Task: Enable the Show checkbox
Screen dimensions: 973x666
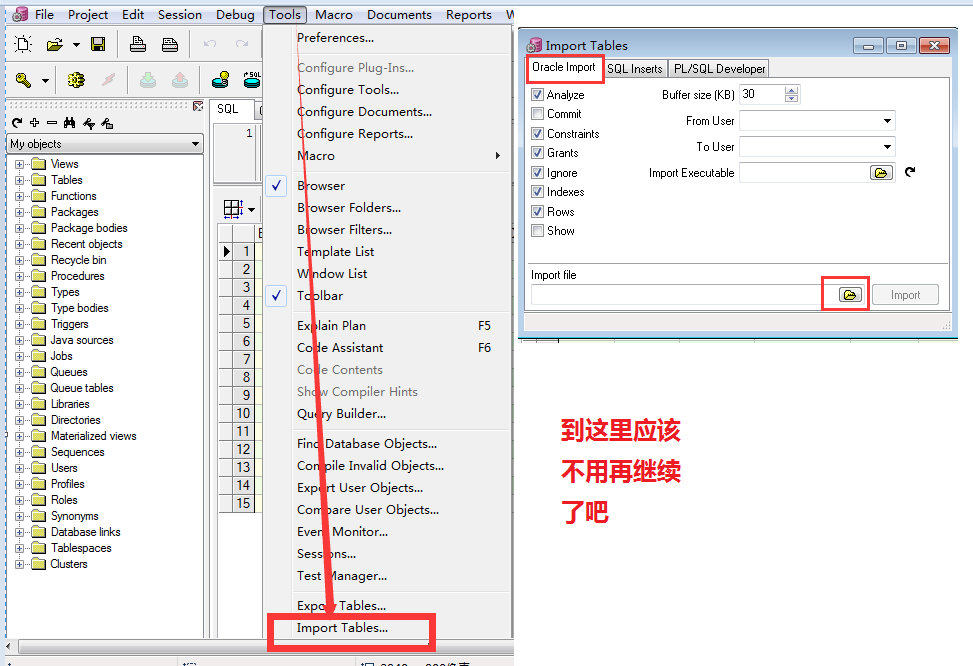Action: pos(538,231)
